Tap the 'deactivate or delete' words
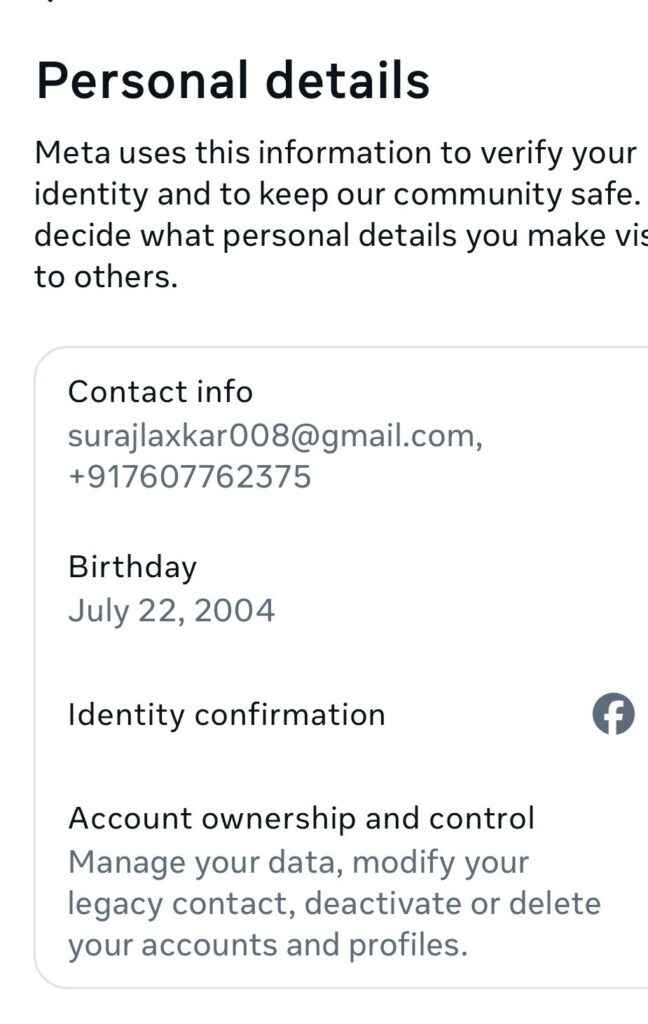The image size is (648, 1024). tap(452, 904)
